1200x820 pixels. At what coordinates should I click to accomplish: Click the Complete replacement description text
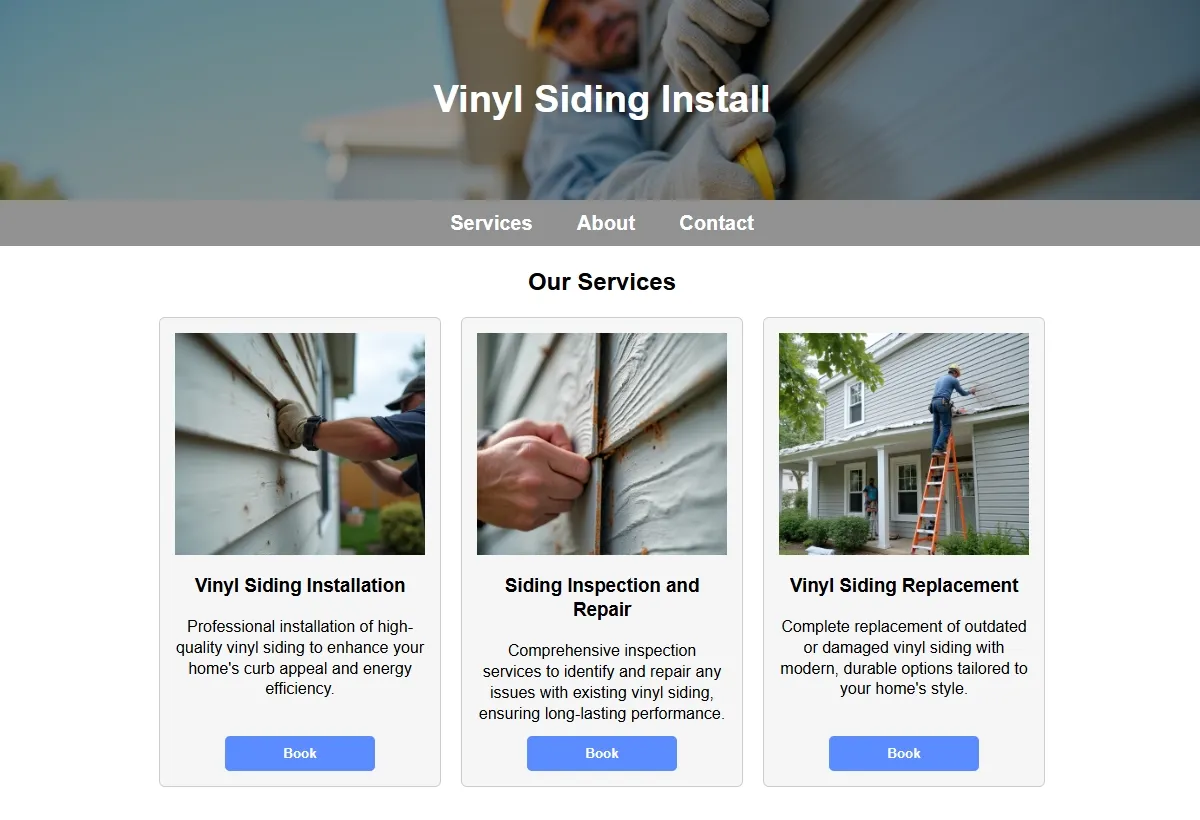[x=904, y=657]
